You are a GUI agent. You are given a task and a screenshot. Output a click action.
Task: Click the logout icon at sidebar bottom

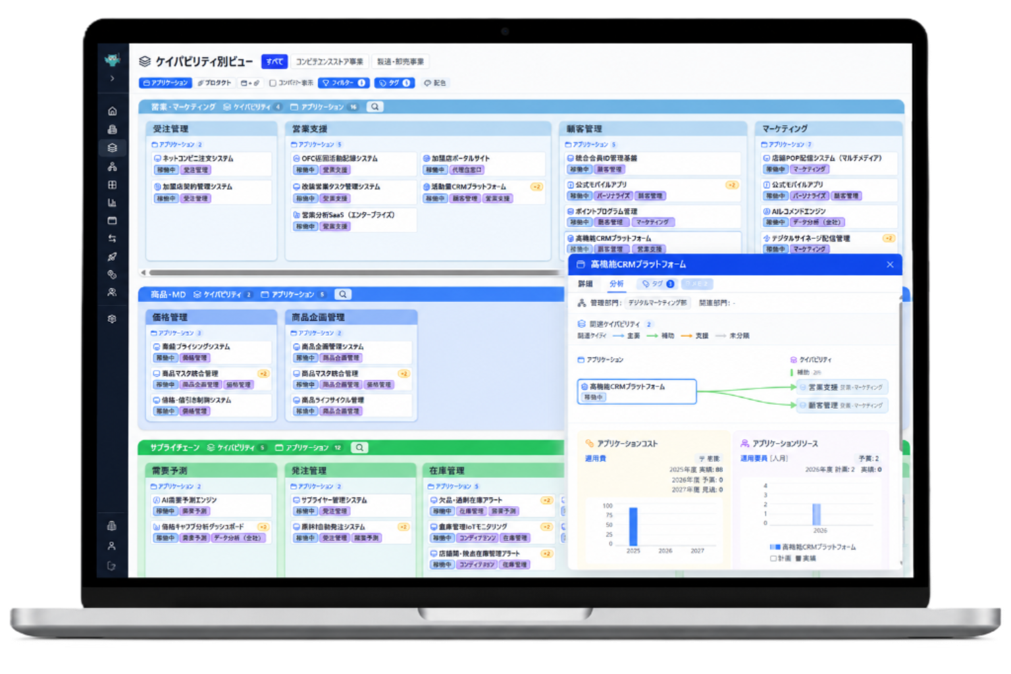tap(112, 566)
